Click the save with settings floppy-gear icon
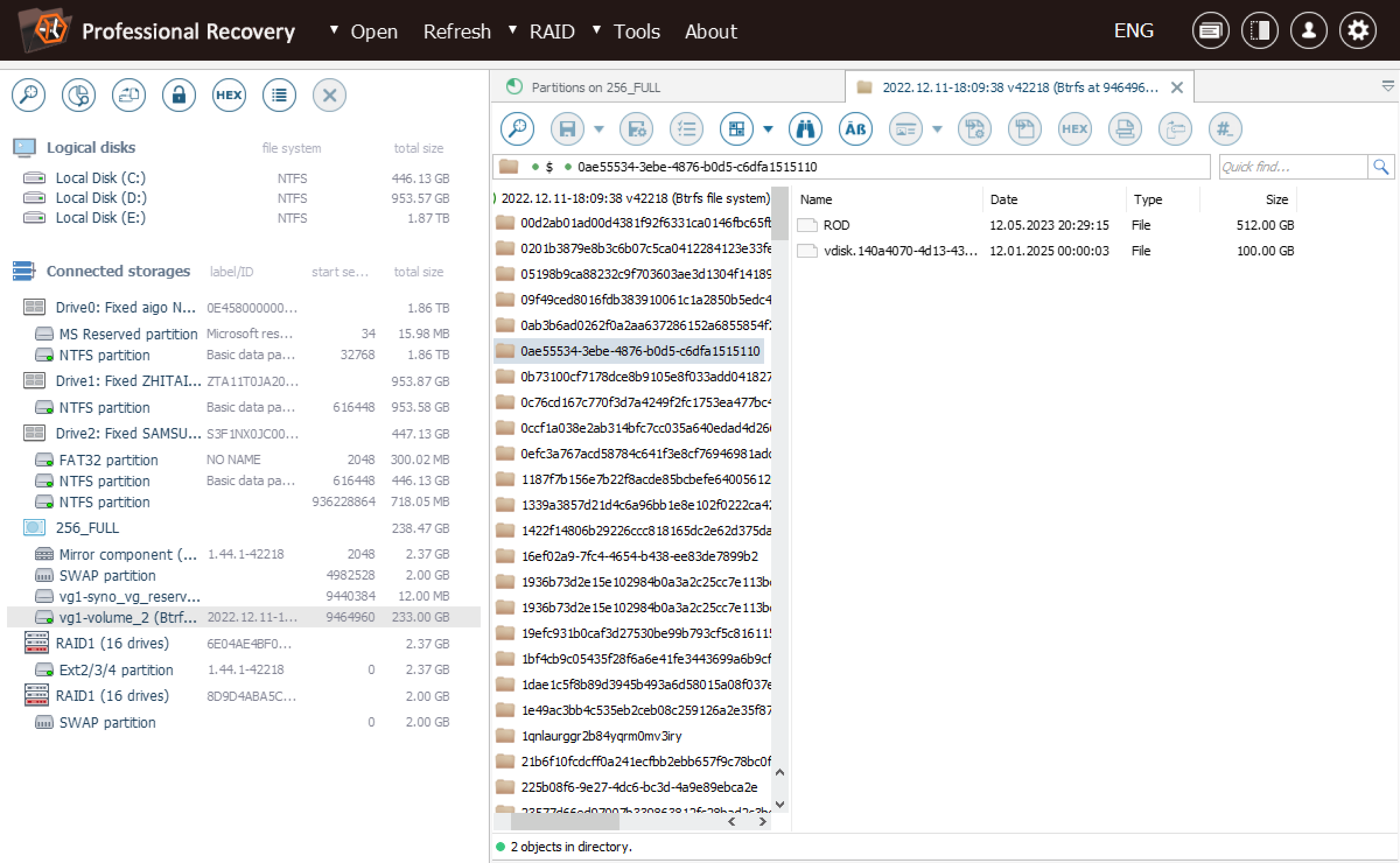This screenshot has height=863, width=1400. pos(636,129)
